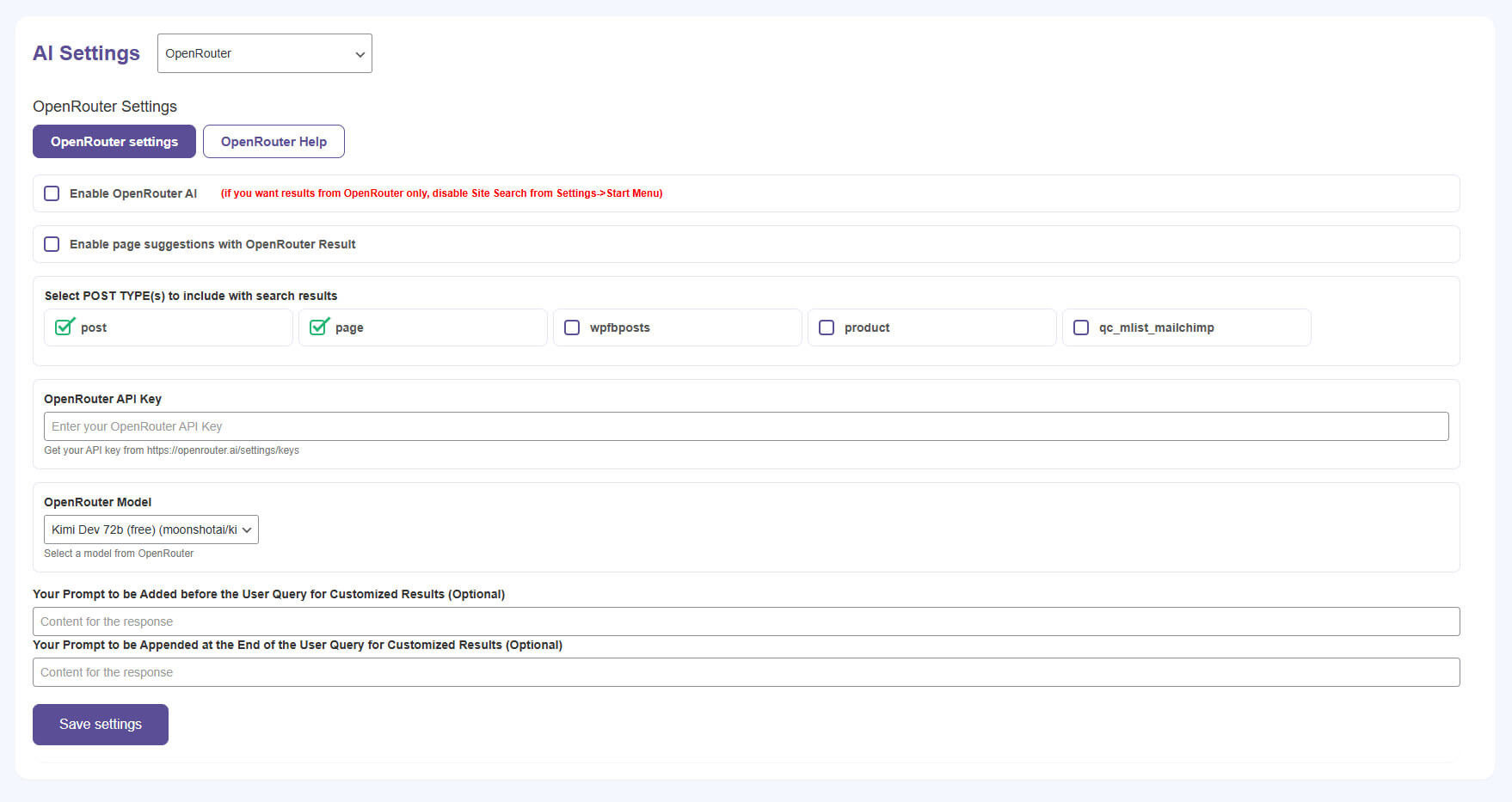
Task: Click the 'Get your API key from' hint text
Action: point(171,450)
